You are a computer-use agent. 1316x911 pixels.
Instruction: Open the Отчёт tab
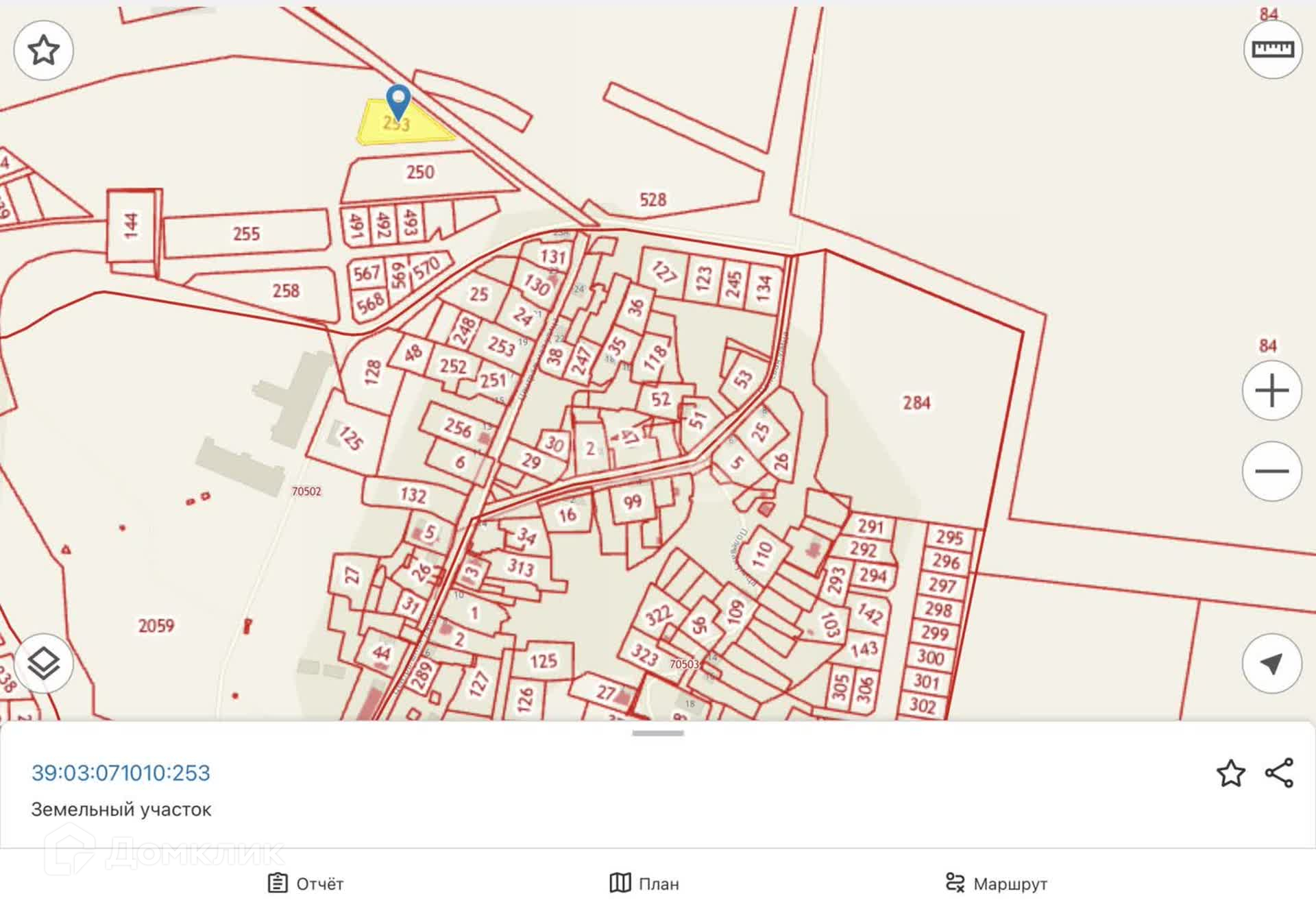click(x=306, y=883)
